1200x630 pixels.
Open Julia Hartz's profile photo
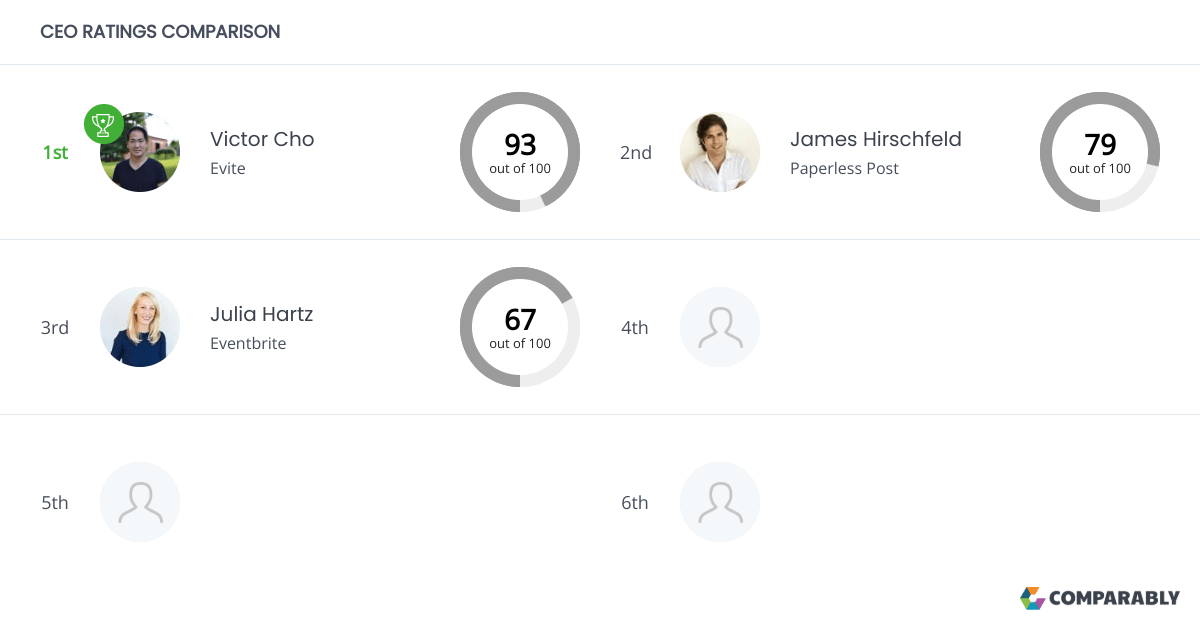click(x=140, y=327)
